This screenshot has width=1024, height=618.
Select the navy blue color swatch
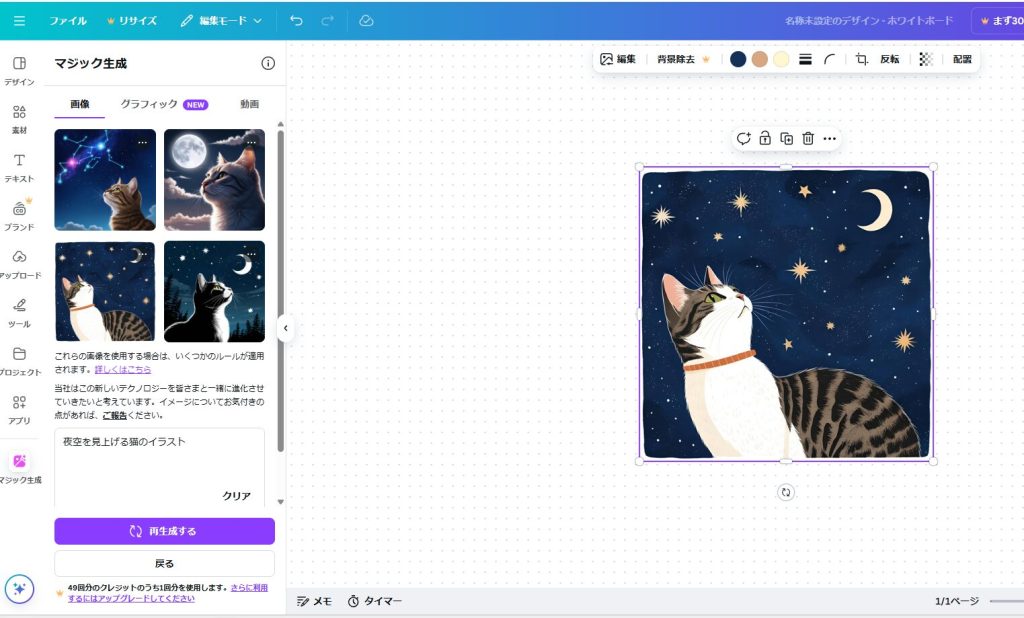click(x=738, y=59)
